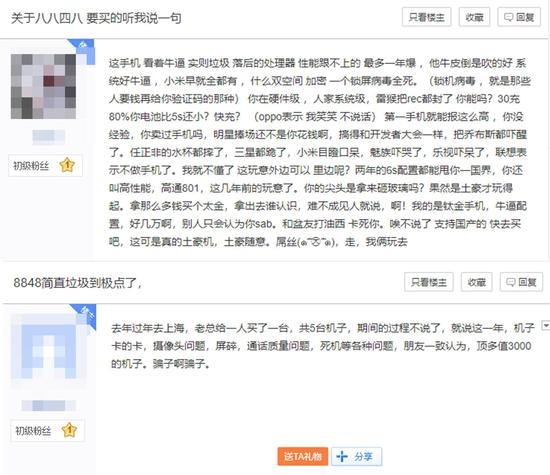Click the 初级粉丝 badge under the 关于八八四八 poster
This screenshot has height=475, width=550.
click(x=31, y=166)
